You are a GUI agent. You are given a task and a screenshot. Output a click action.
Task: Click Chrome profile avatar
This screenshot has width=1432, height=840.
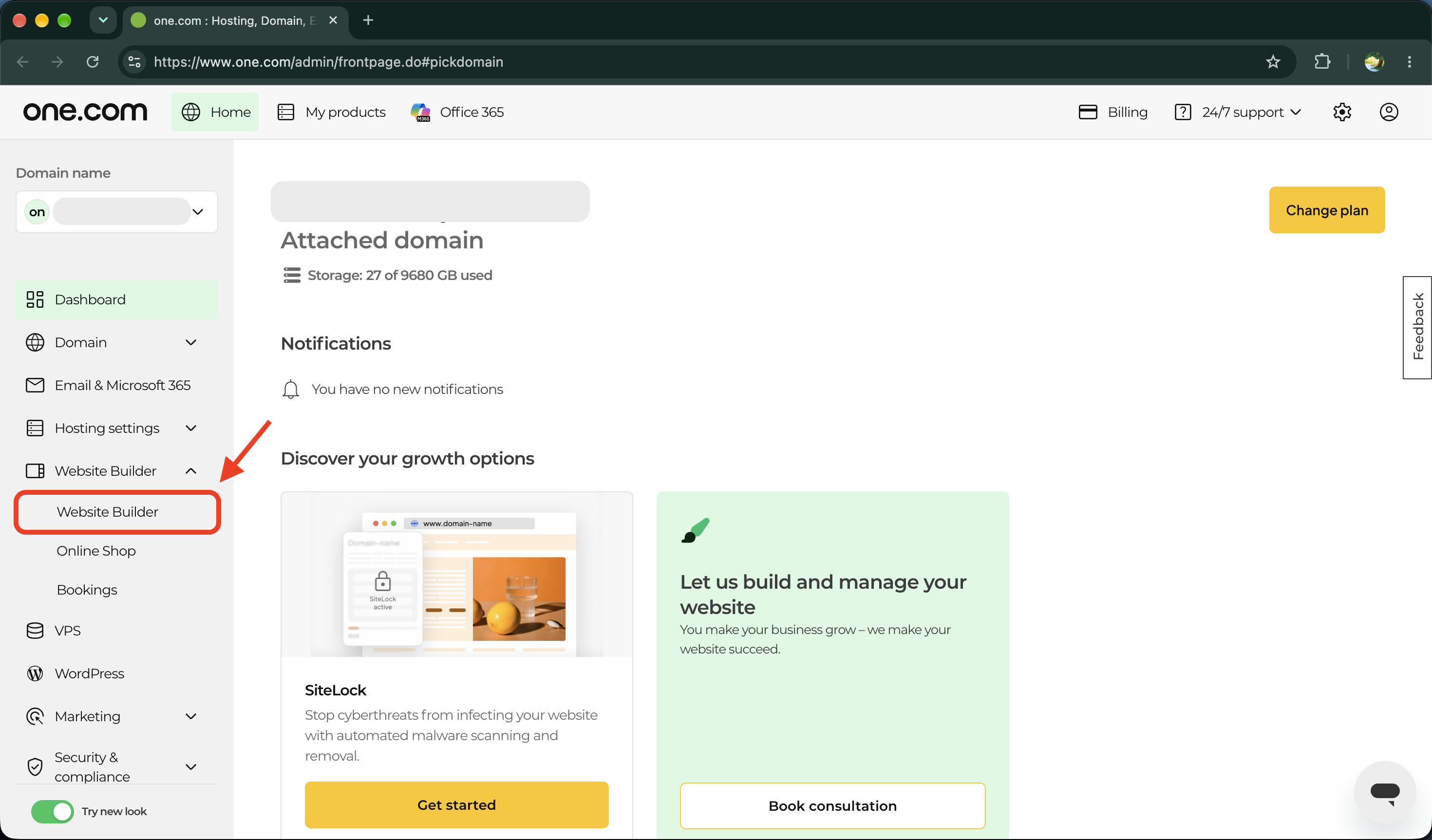[1374, 61]
